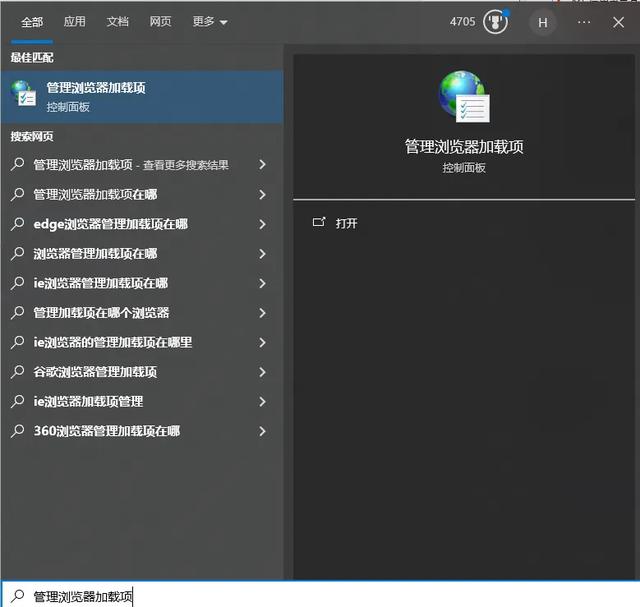Expand arrow for ie浏览器管理加载项在哪 row

(x=262, y=283)
